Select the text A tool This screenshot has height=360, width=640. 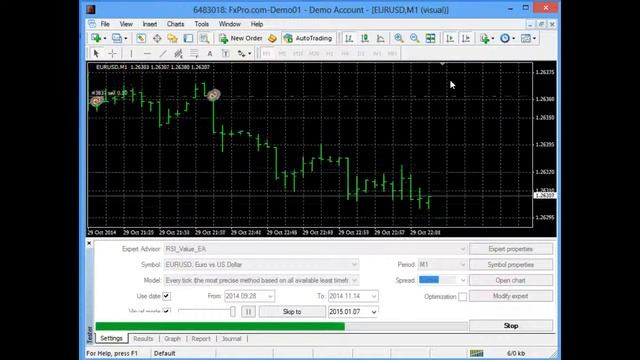coord(210,53)
